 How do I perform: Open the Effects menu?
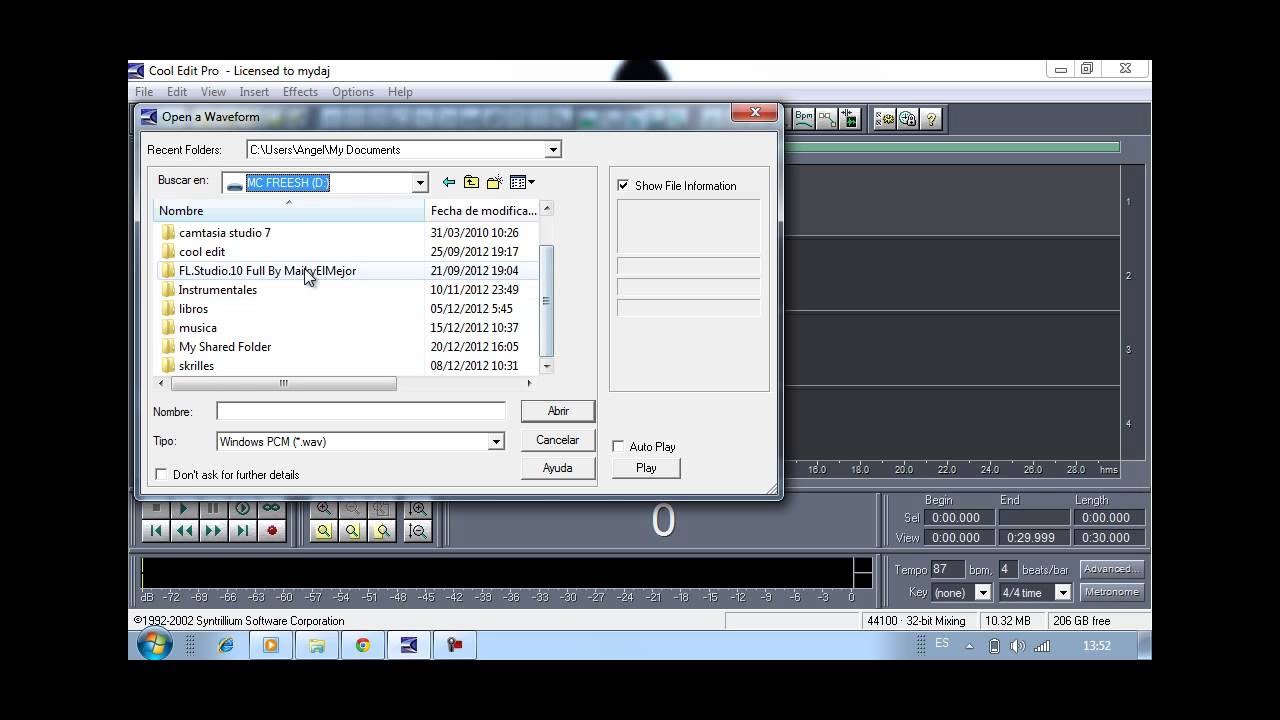tap(300, 92)
